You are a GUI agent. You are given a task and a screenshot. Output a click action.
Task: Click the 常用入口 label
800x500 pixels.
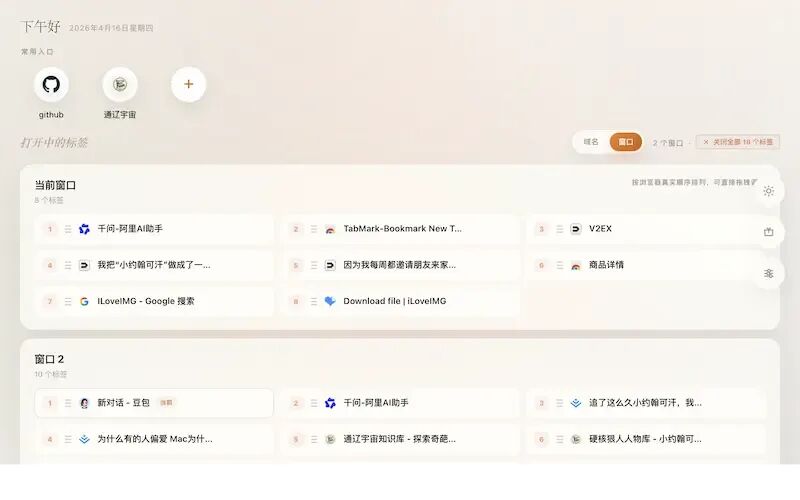(37, 52)
